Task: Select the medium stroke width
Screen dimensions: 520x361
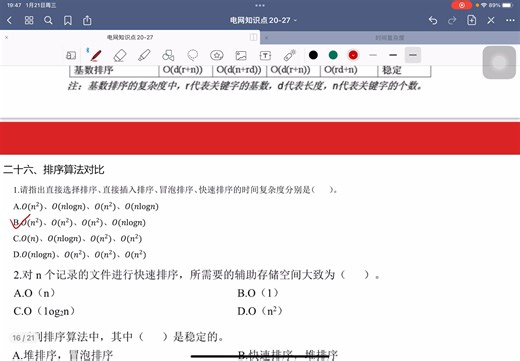Action: (x=393, y=55)
